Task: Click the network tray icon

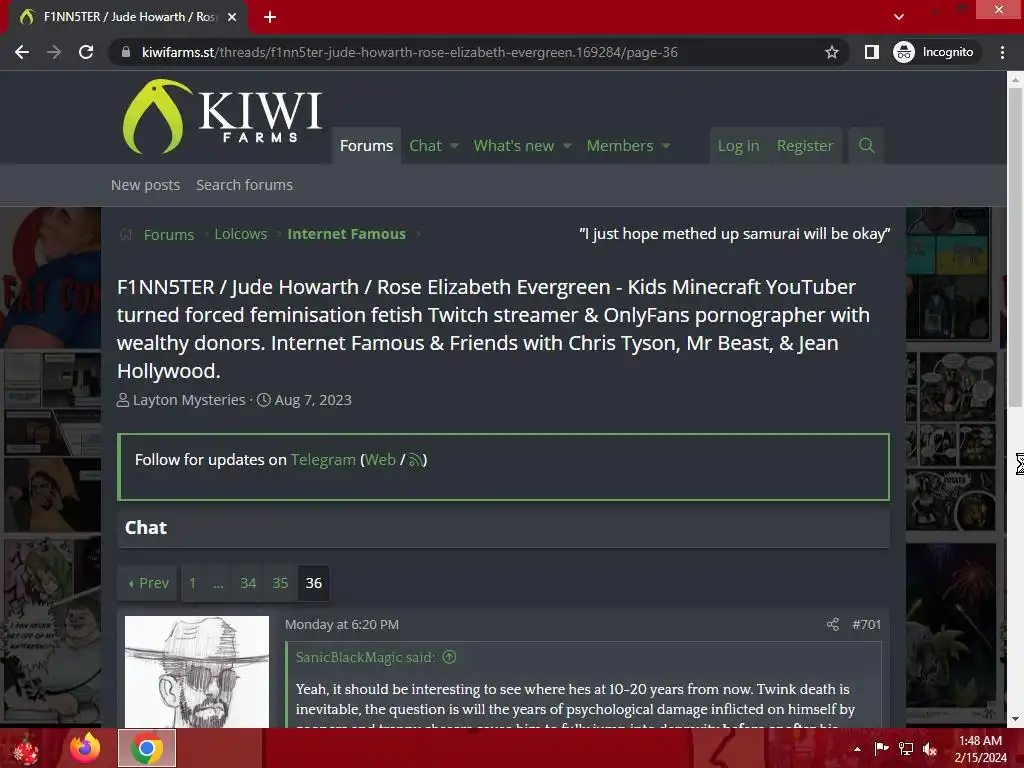Action: pyautogui.click(x=906, y=749)
